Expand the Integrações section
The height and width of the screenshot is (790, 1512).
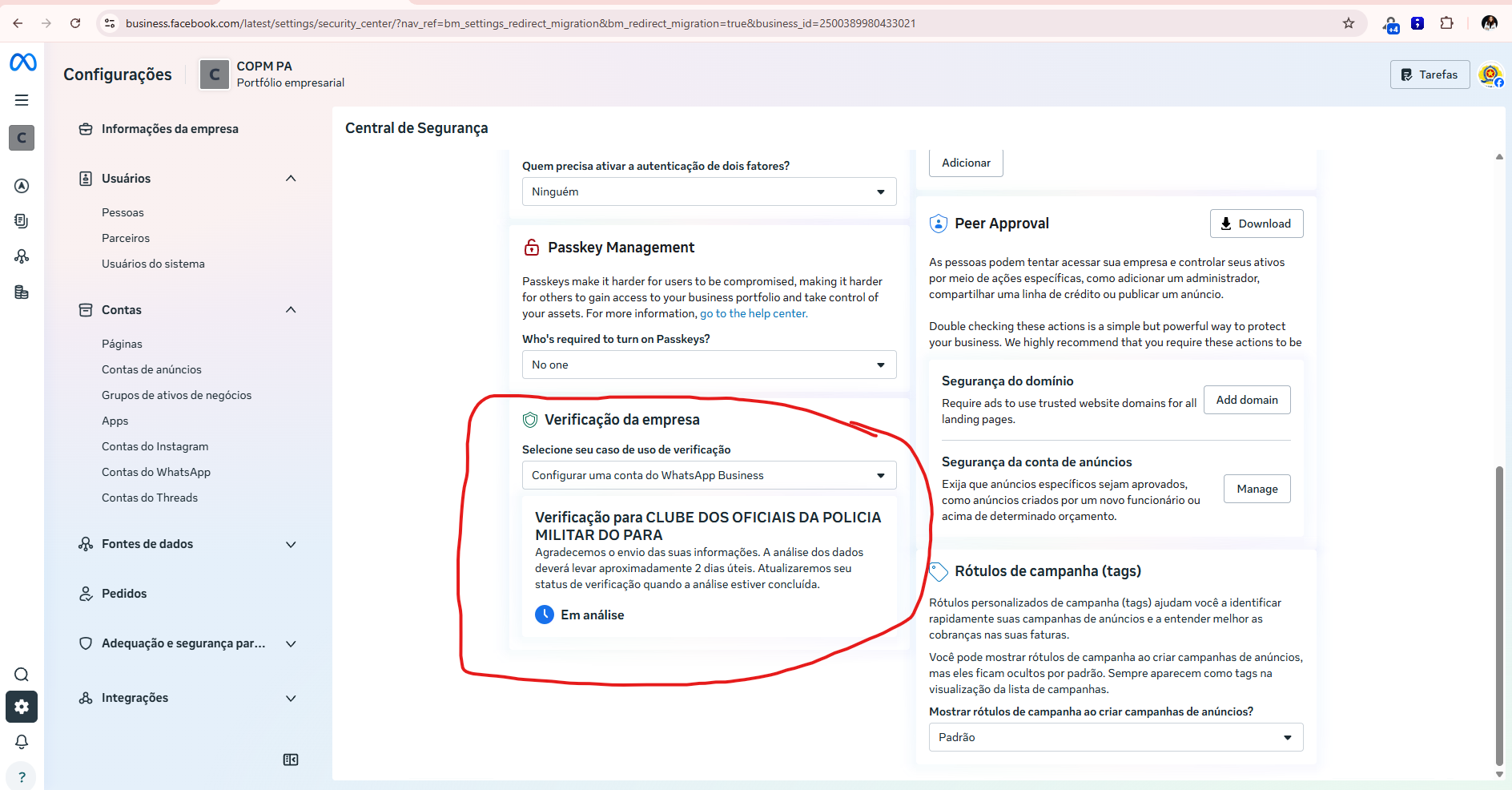tap(291, 698)
